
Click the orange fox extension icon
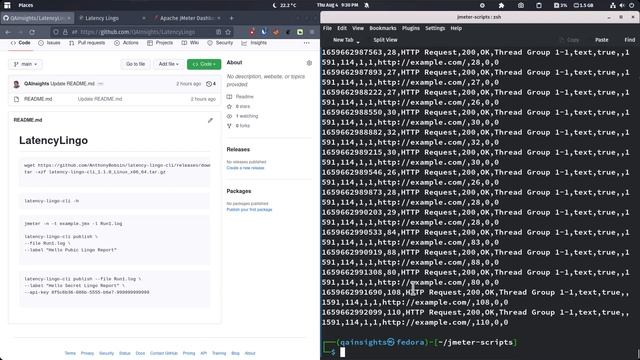276,32
